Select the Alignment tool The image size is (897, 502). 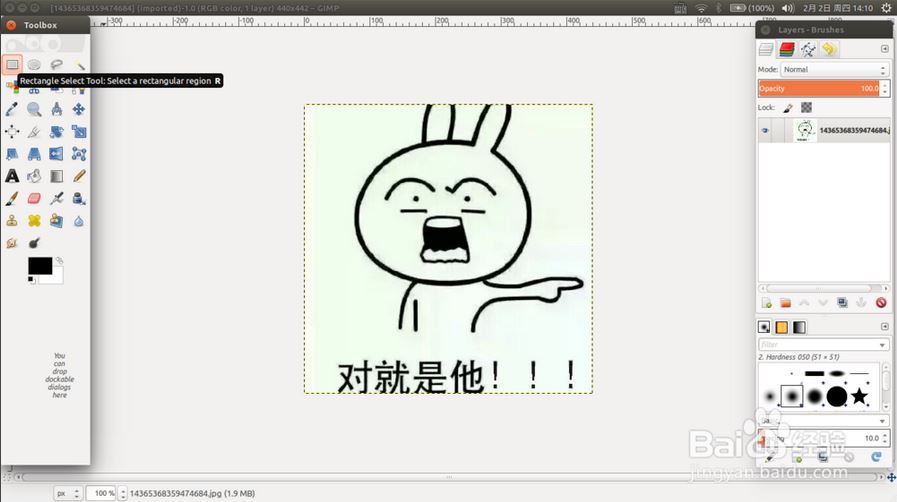tap(12, 132)
